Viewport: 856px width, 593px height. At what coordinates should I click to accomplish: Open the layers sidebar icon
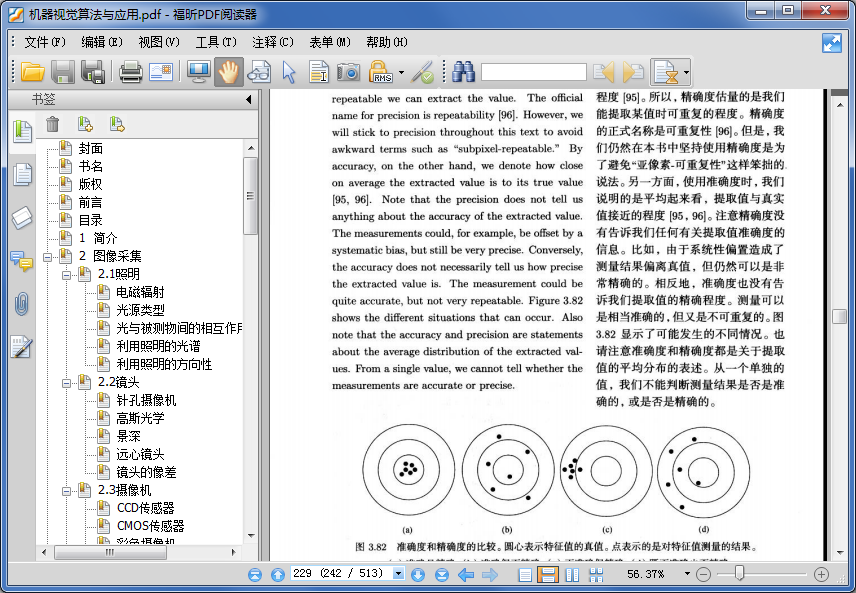[x=22, y=217]
